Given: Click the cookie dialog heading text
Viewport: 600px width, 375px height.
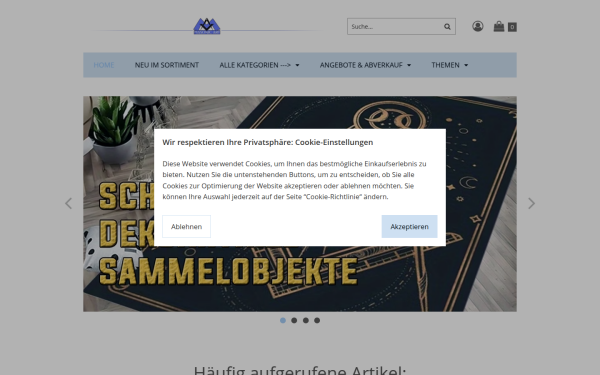Looking at the screenshot, I should tap(267, 142).
